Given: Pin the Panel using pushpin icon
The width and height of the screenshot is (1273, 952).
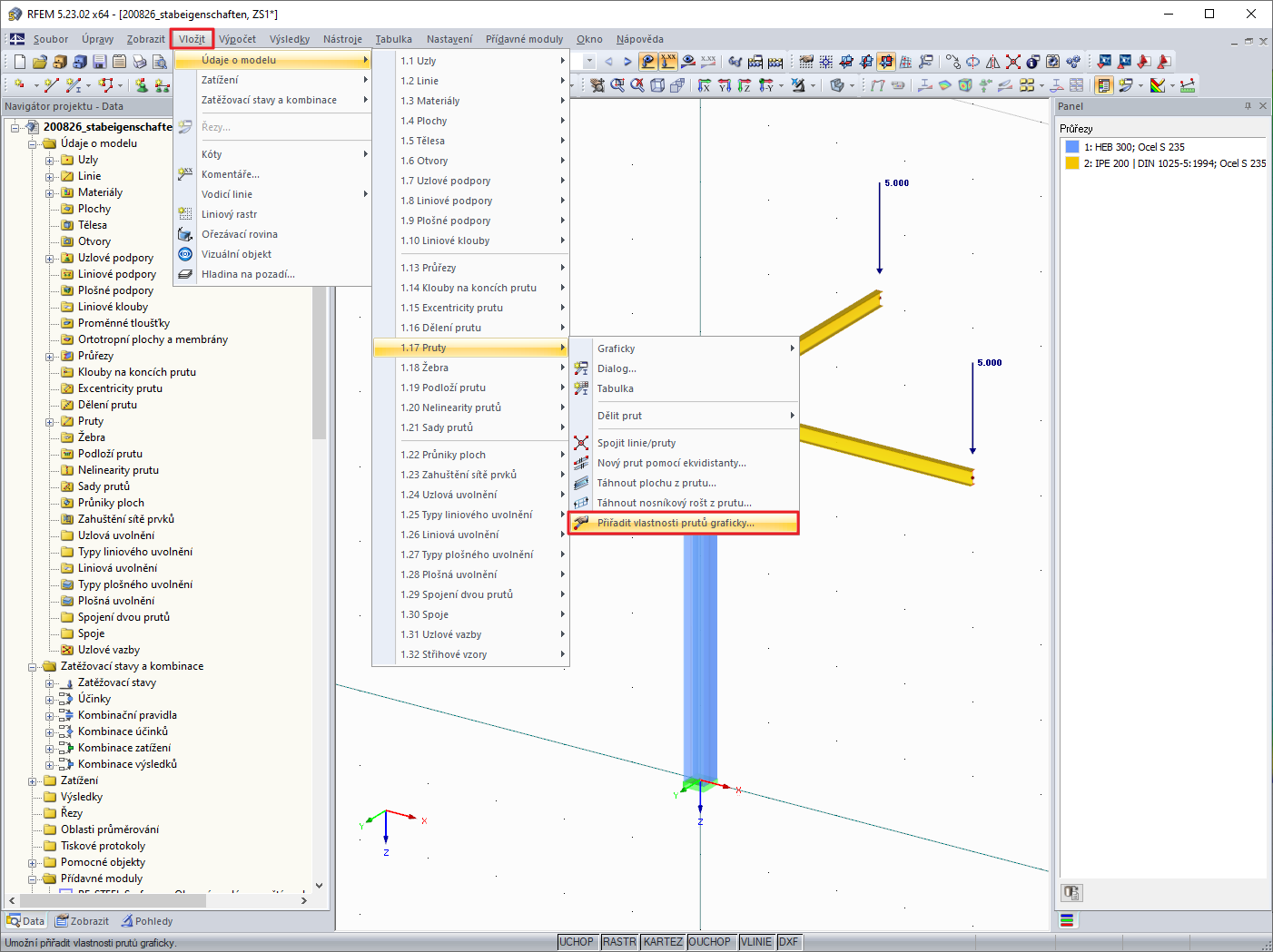Looking at the screenshot, I should pos(1248,106).
